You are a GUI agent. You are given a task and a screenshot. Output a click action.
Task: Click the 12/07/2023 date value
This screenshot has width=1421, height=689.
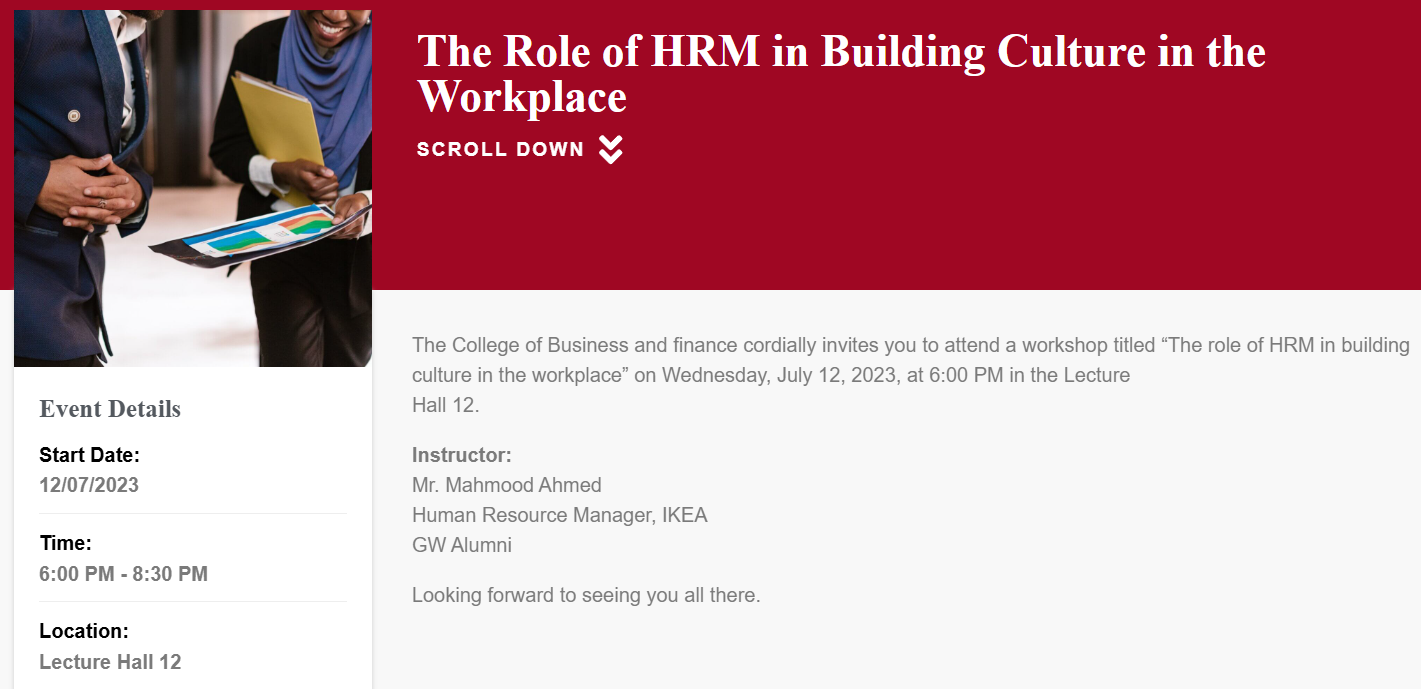(89, 485)
